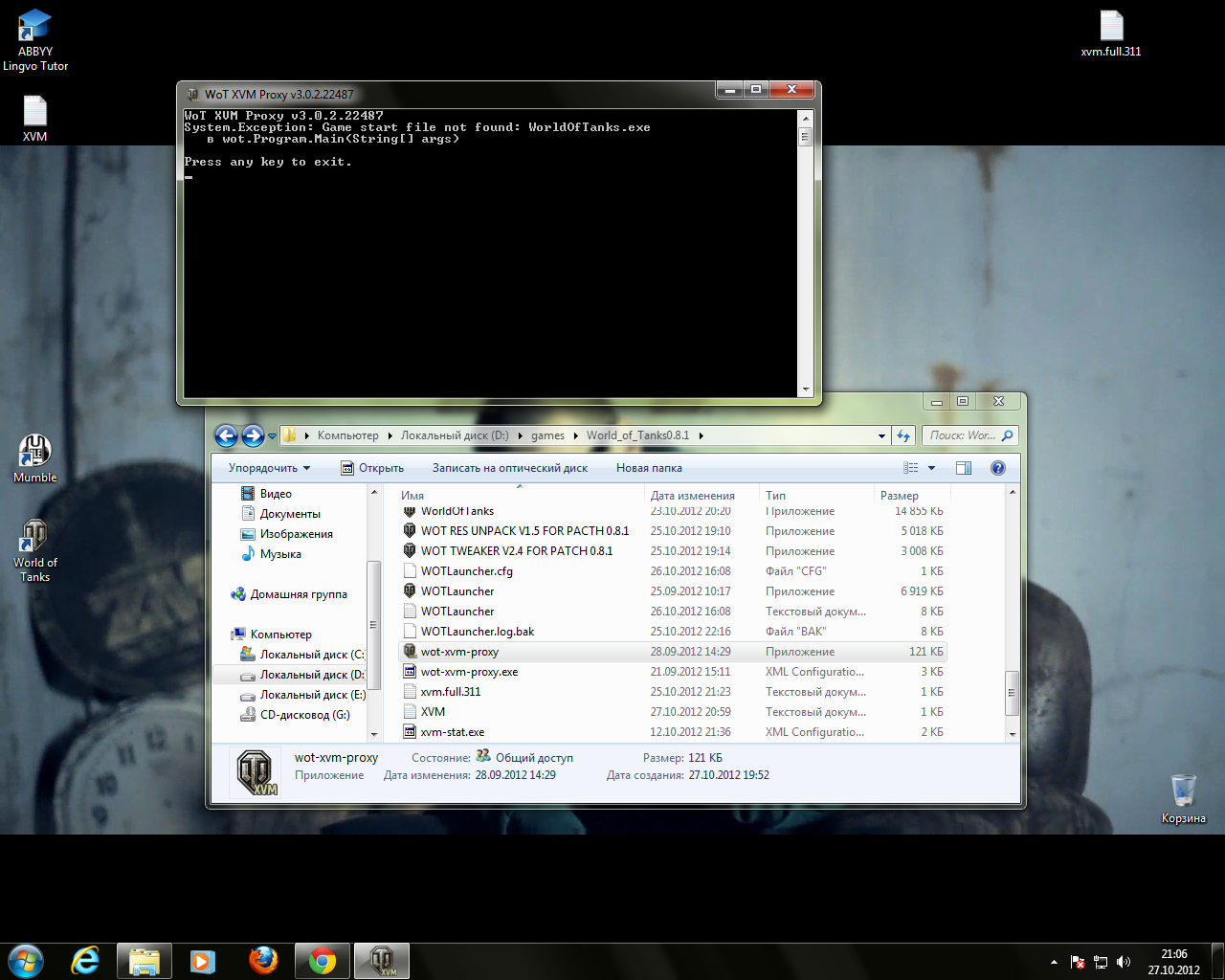Click Открыть in the Explorer toolbar
Screen dimensions: 1225x980
(372, 468)
